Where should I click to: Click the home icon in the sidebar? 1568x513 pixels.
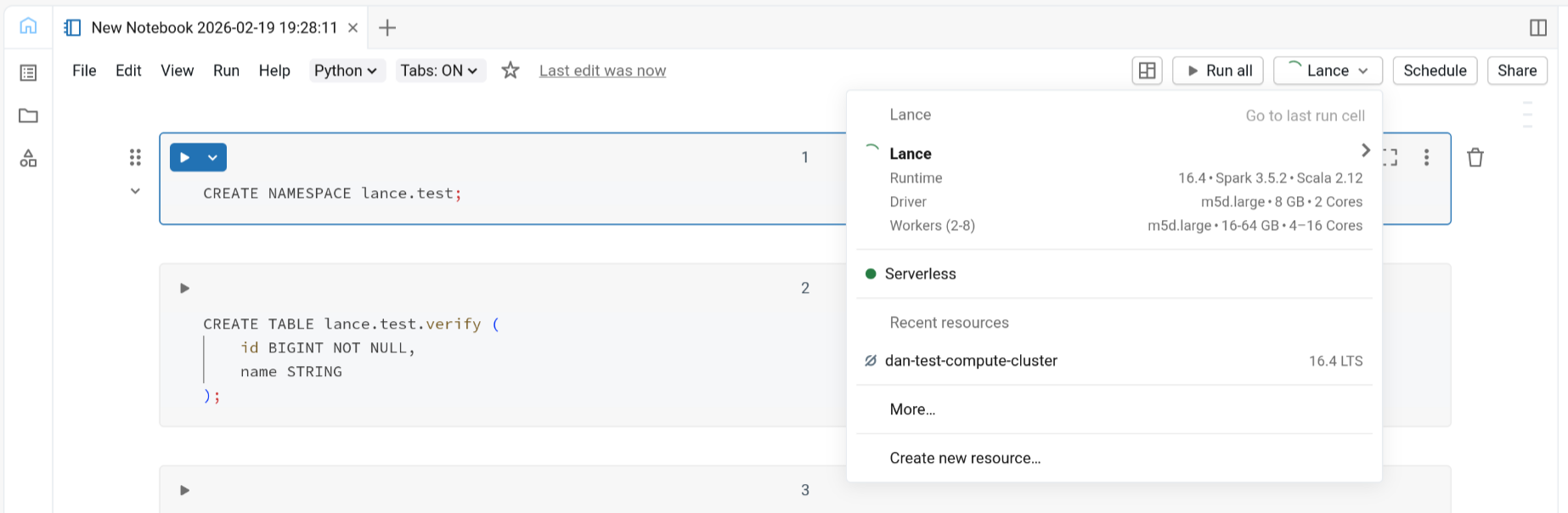pyautogui.click(x=28, y=26)
